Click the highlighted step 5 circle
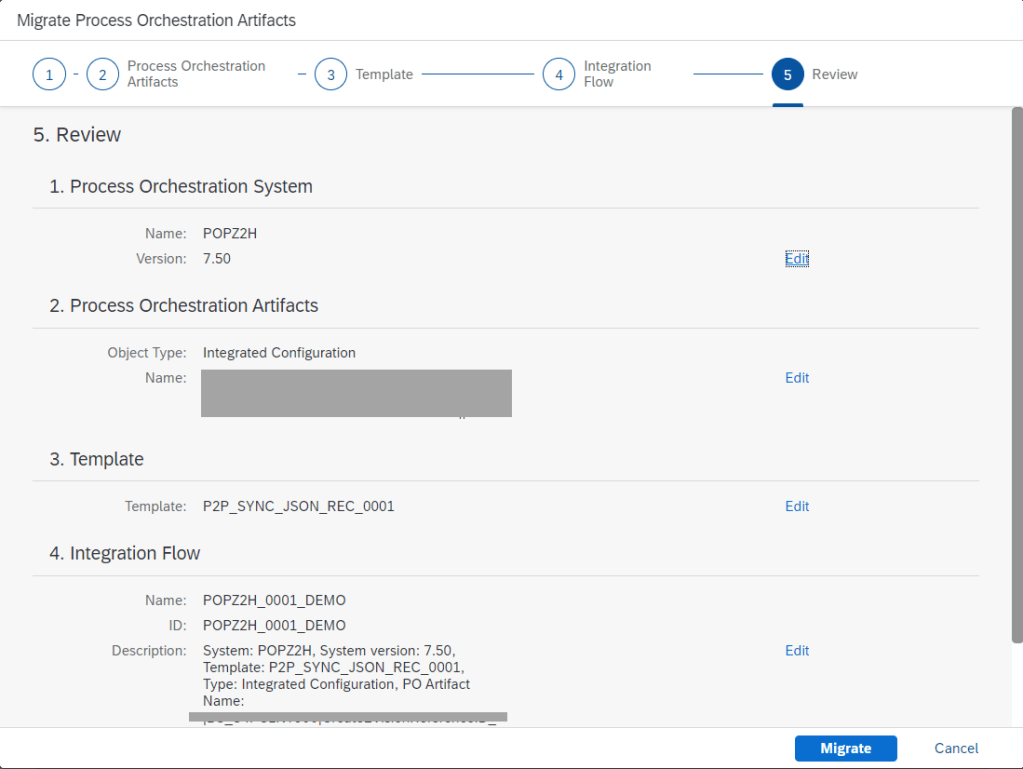The height and width of the screenshot is (769, 1023). 787,75
